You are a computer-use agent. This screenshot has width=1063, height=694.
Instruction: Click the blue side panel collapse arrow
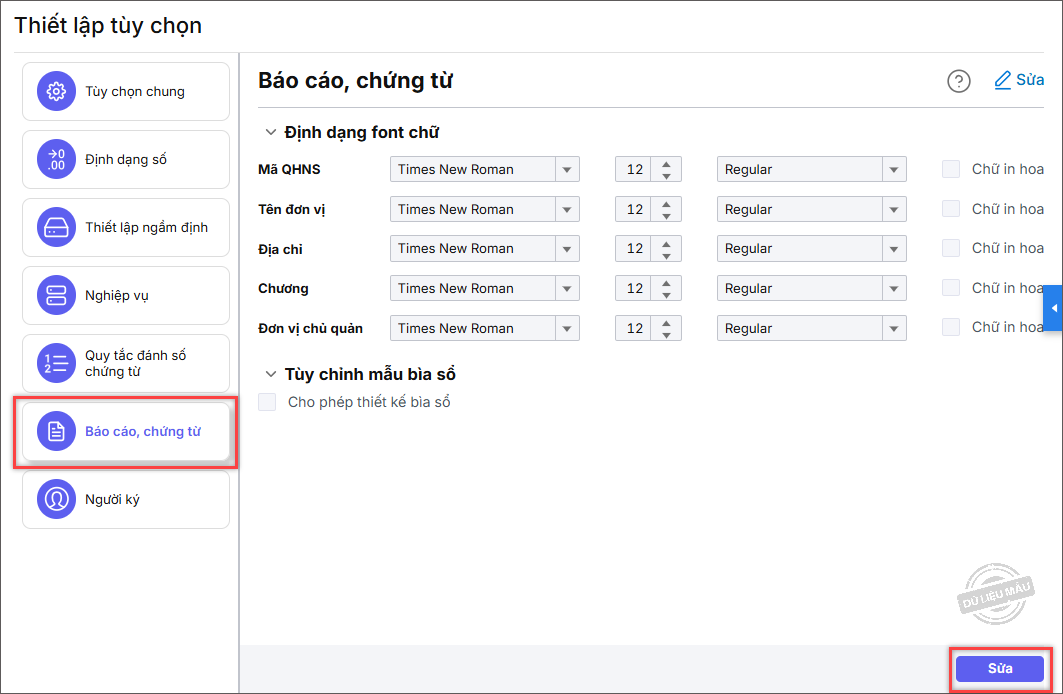(1053, 308)
